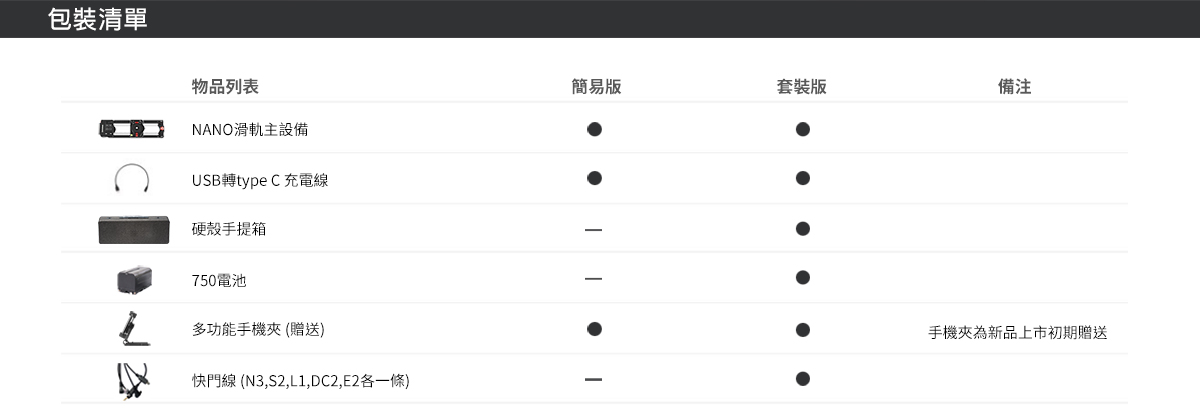Click the 包裝清單 section title
This screenshot has height=414, width=1200.
point(98,19)
